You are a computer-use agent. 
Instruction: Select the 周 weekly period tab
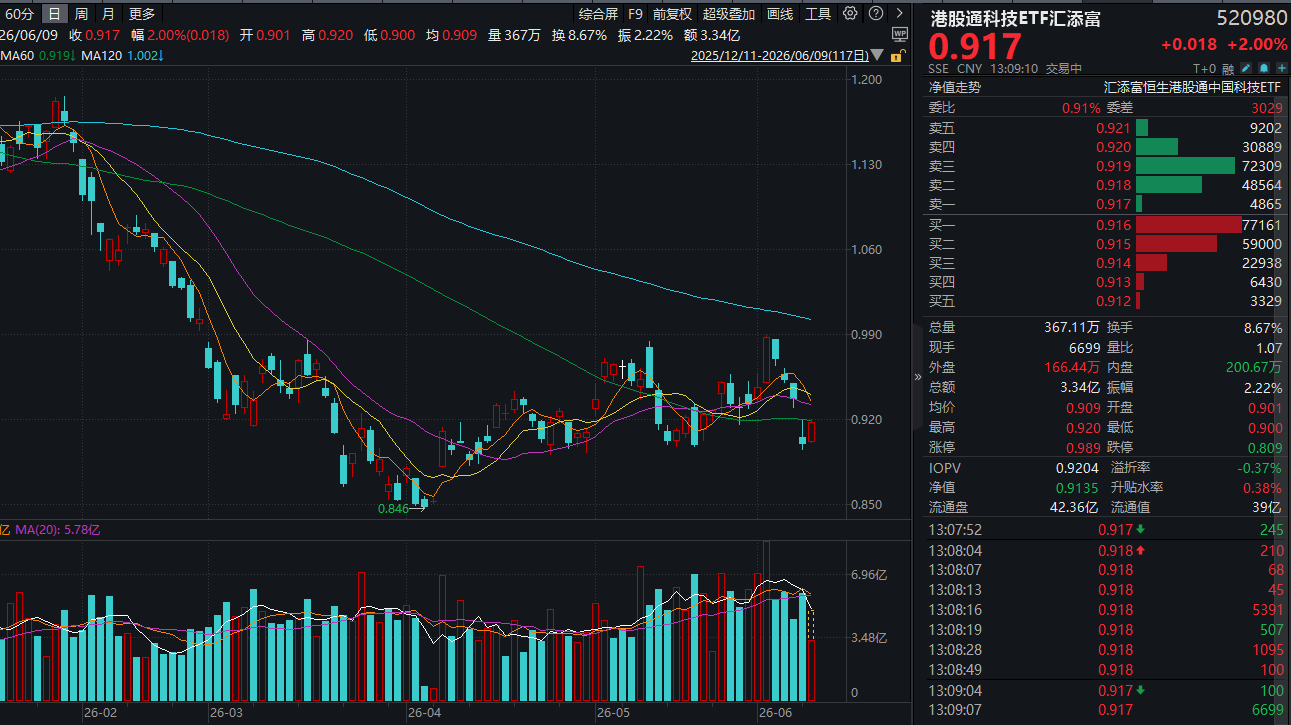81,14
